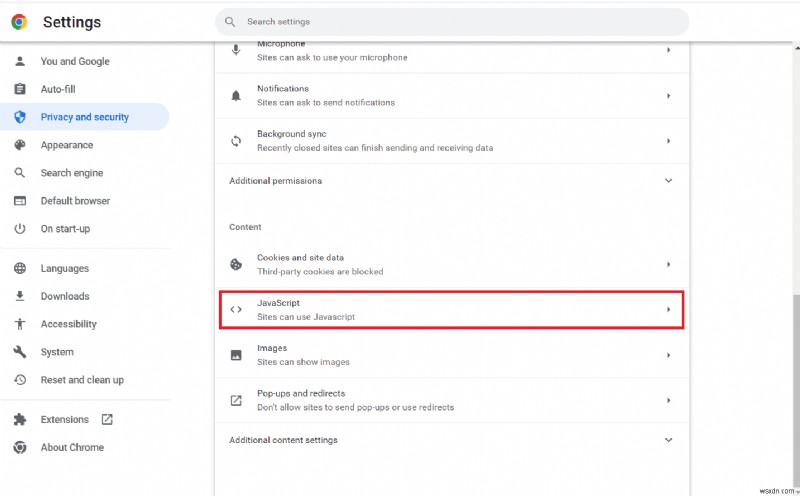Image resolution: width=800 pixels, height=496 pixels.
Task: Open Notifications settings arrow
Action: (x=669, y=96)
